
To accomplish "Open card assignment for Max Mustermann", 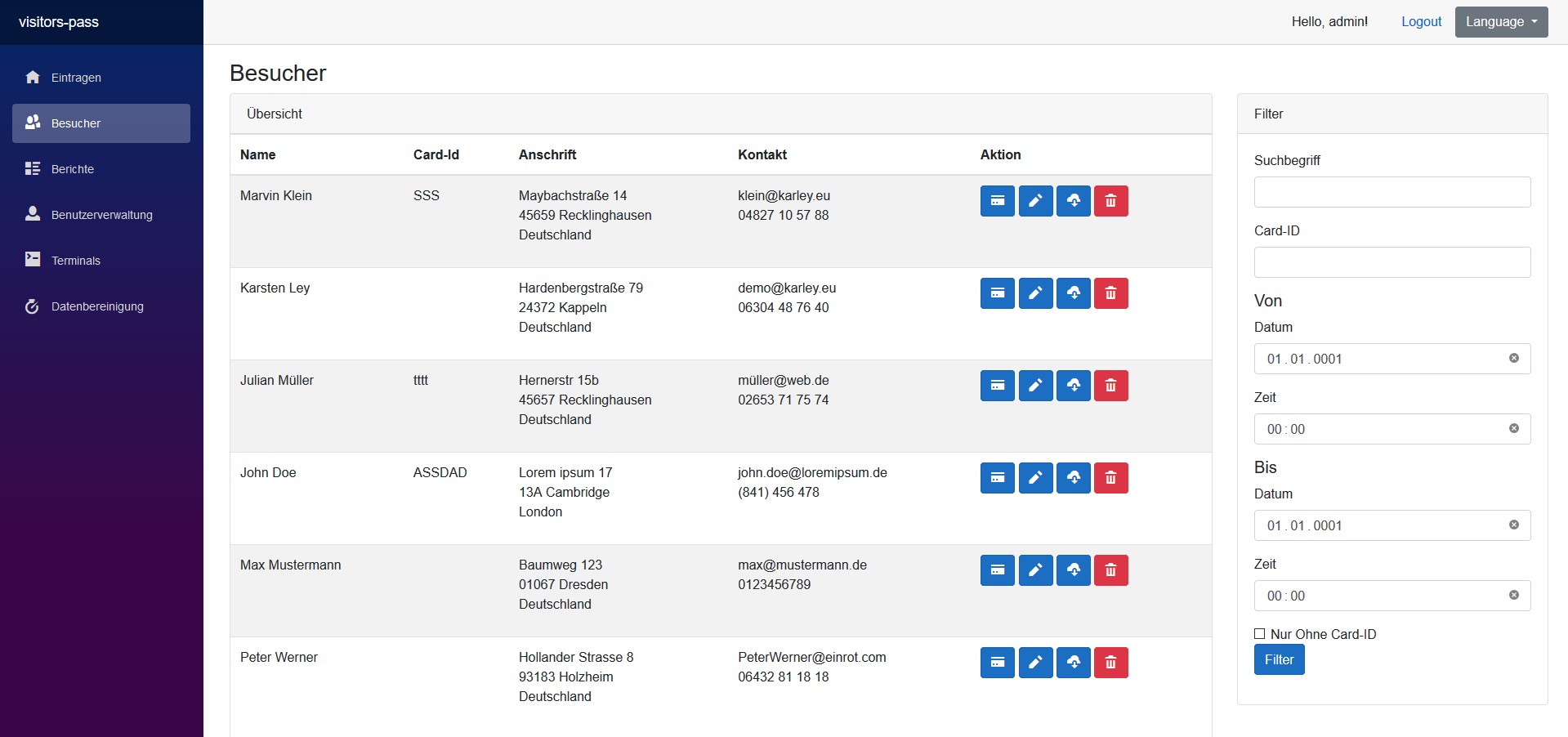I will [x=998, y=570].
